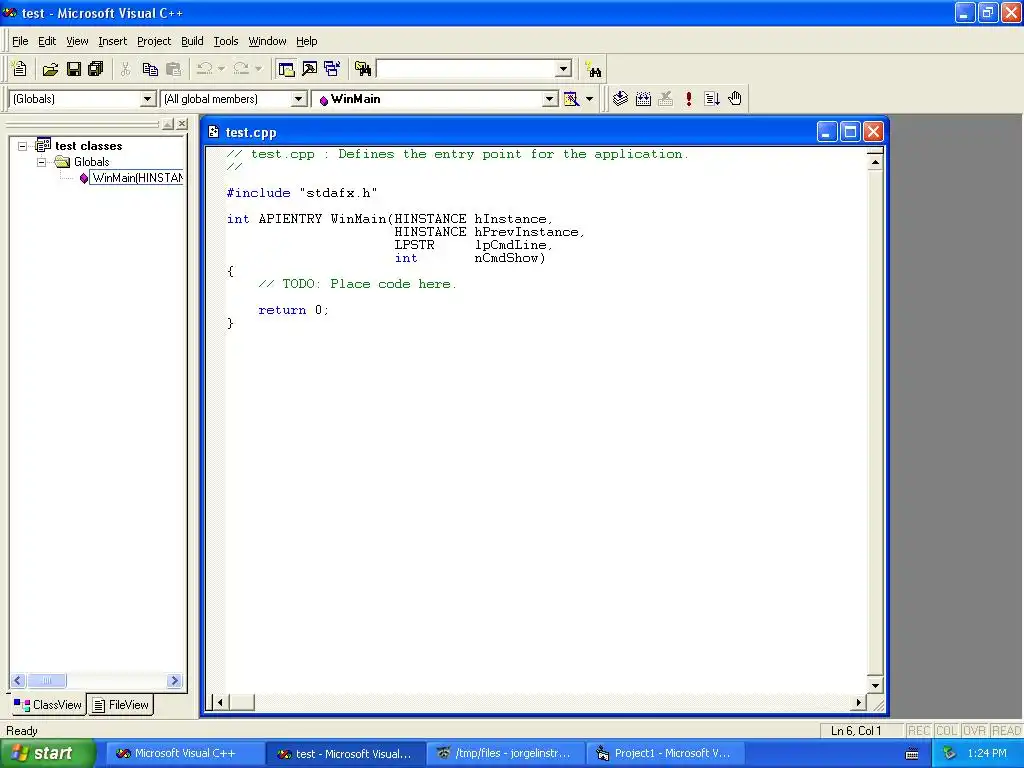
Task: Insert breakpoint with the hand icon
Action: [x=735, y=99]
